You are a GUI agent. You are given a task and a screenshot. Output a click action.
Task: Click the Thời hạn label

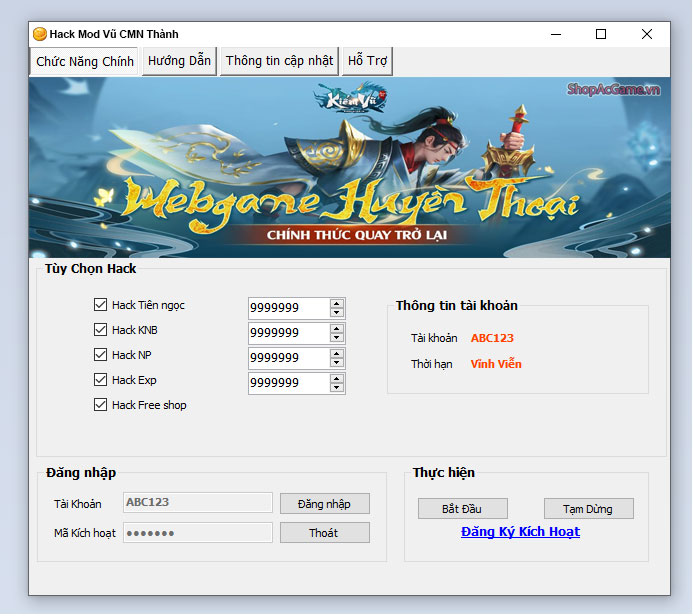coord(432,364)
